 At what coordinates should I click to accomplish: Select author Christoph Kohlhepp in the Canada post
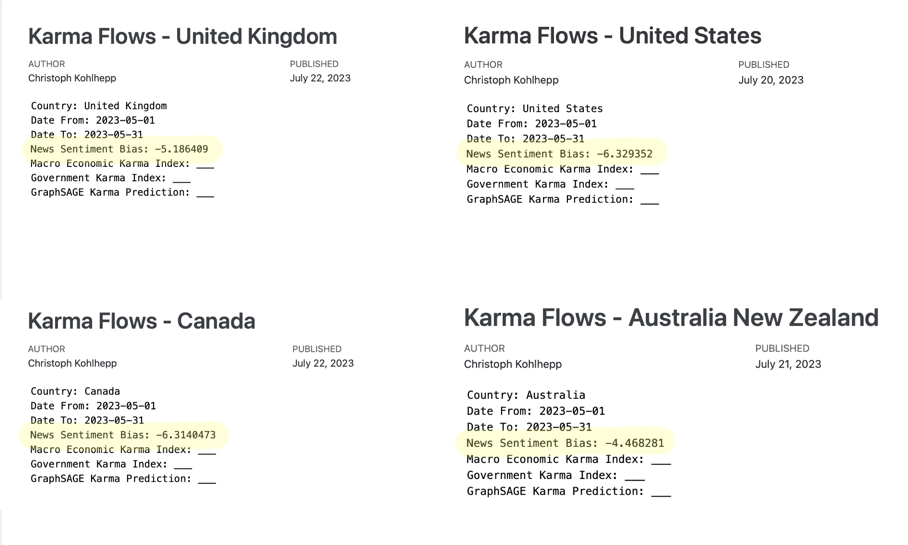(x=72, y=364)
